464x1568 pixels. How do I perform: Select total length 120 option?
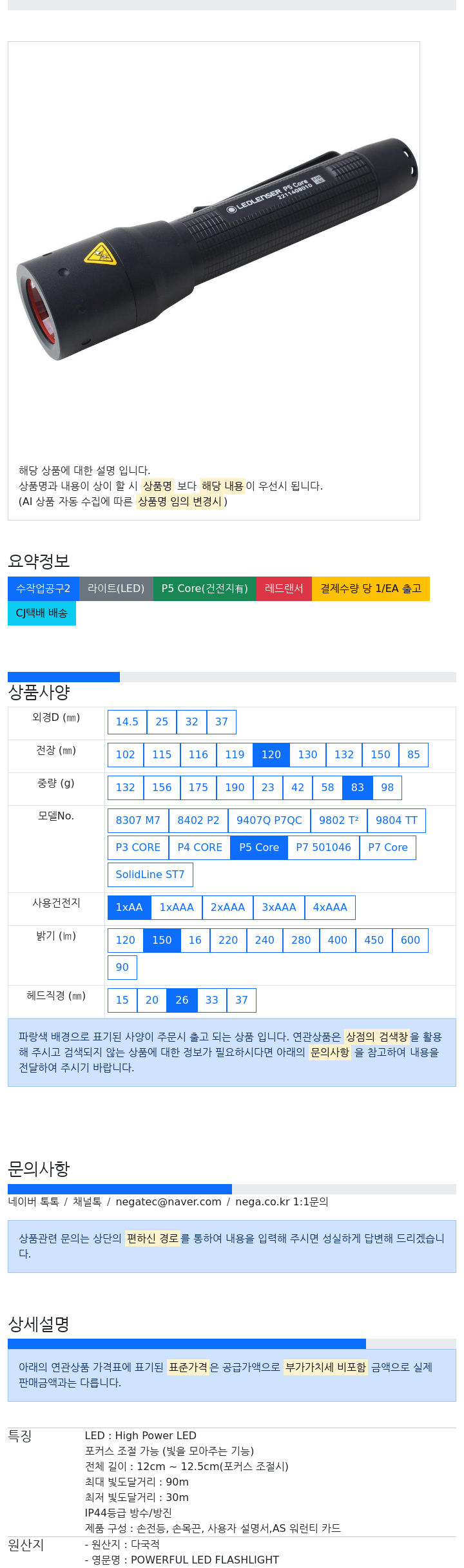271,755
